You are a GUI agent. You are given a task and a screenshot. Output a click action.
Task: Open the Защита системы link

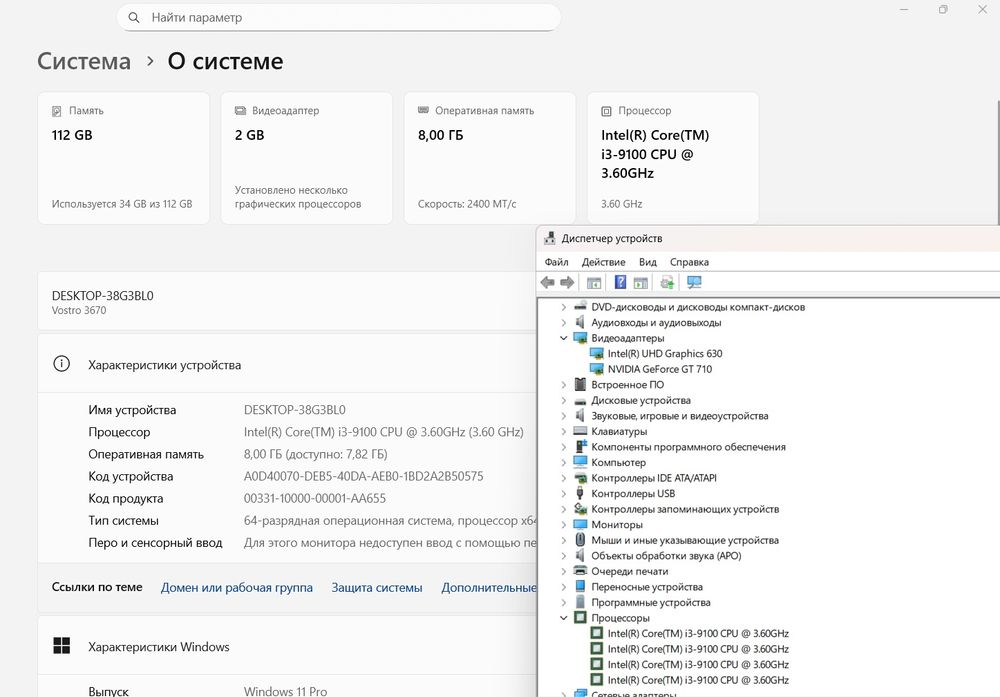(377, 587)
